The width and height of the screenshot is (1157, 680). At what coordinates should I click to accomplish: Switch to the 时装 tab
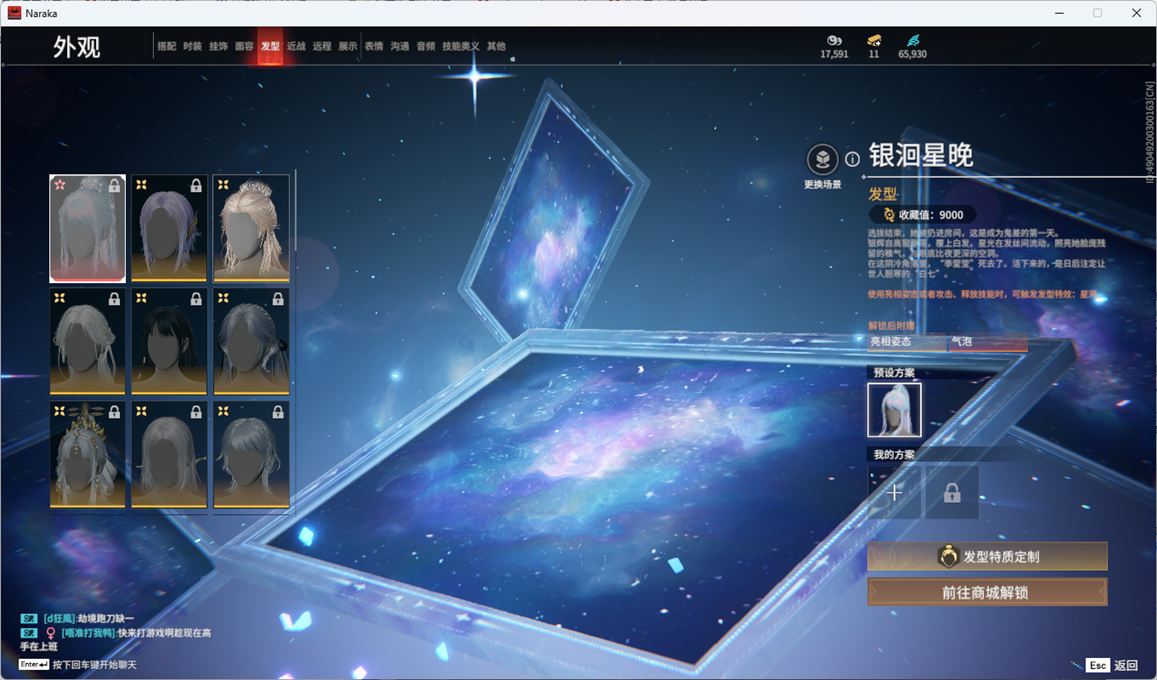tap(193, 46)
